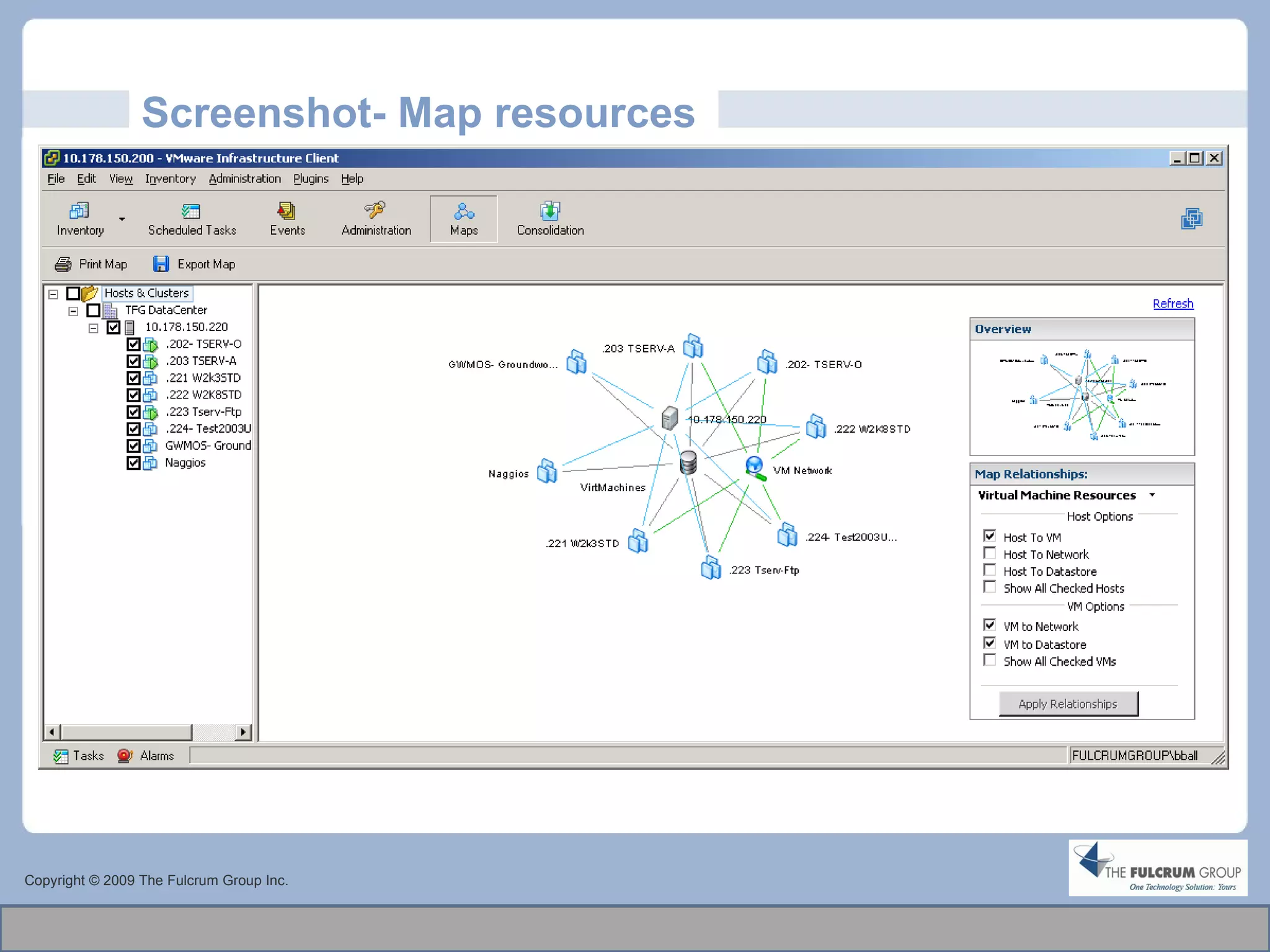
Task: Open Scheduled Tasks view
Action: click(x=192, y=219)
